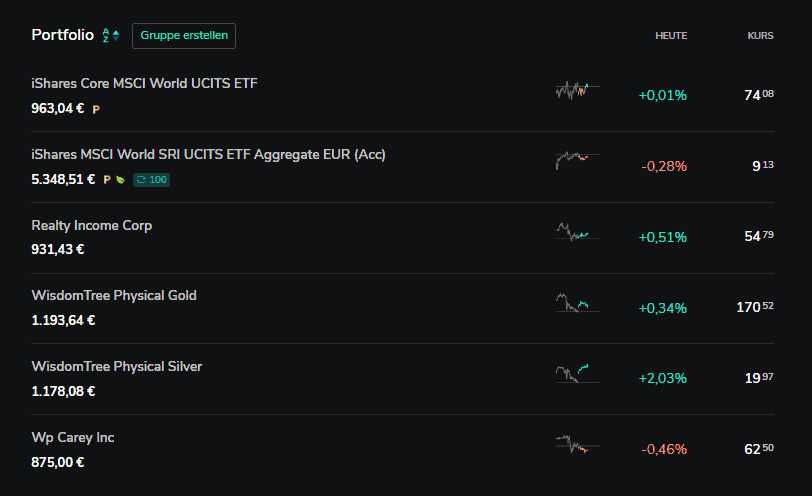Open iShares Core MSCI World UCITS ETF
The height and width of the screenshot is (496, 812).
point(402,96)
